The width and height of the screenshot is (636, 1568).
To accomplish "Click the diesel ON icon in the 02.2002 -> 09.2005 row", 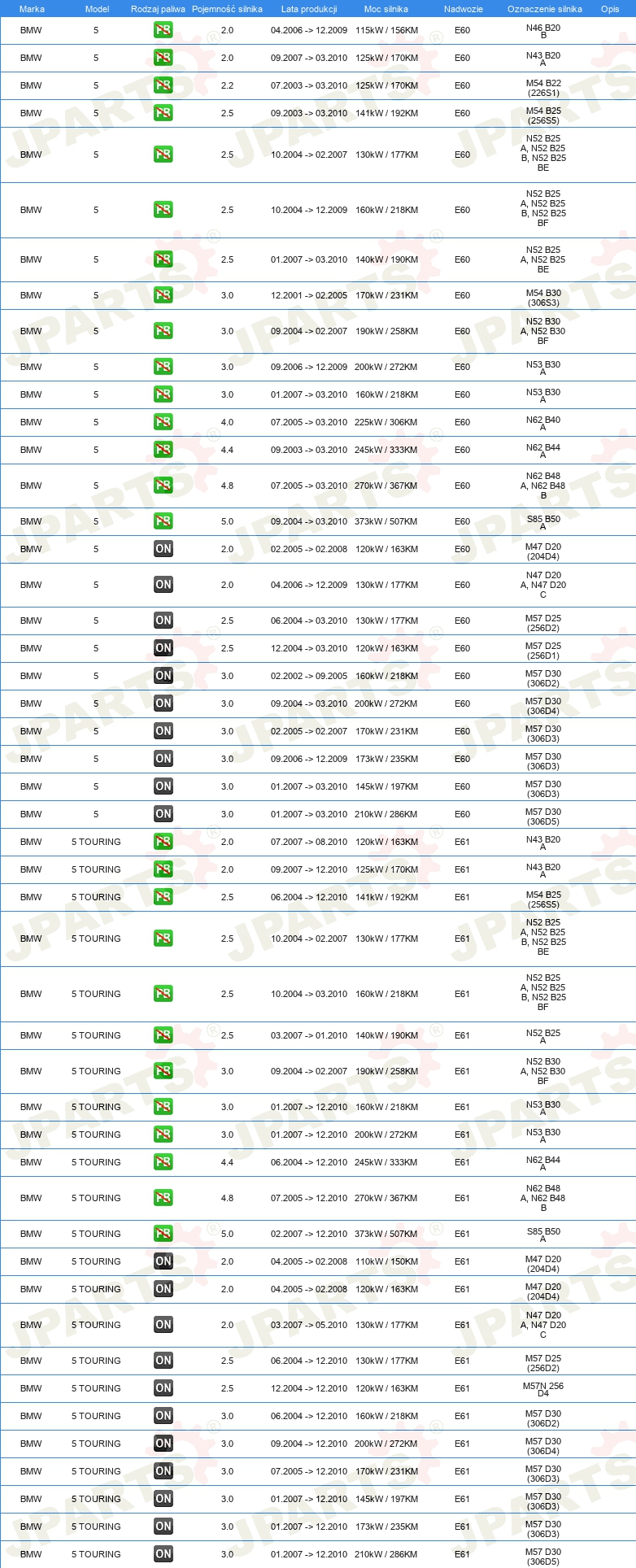I will pos(163,676).
